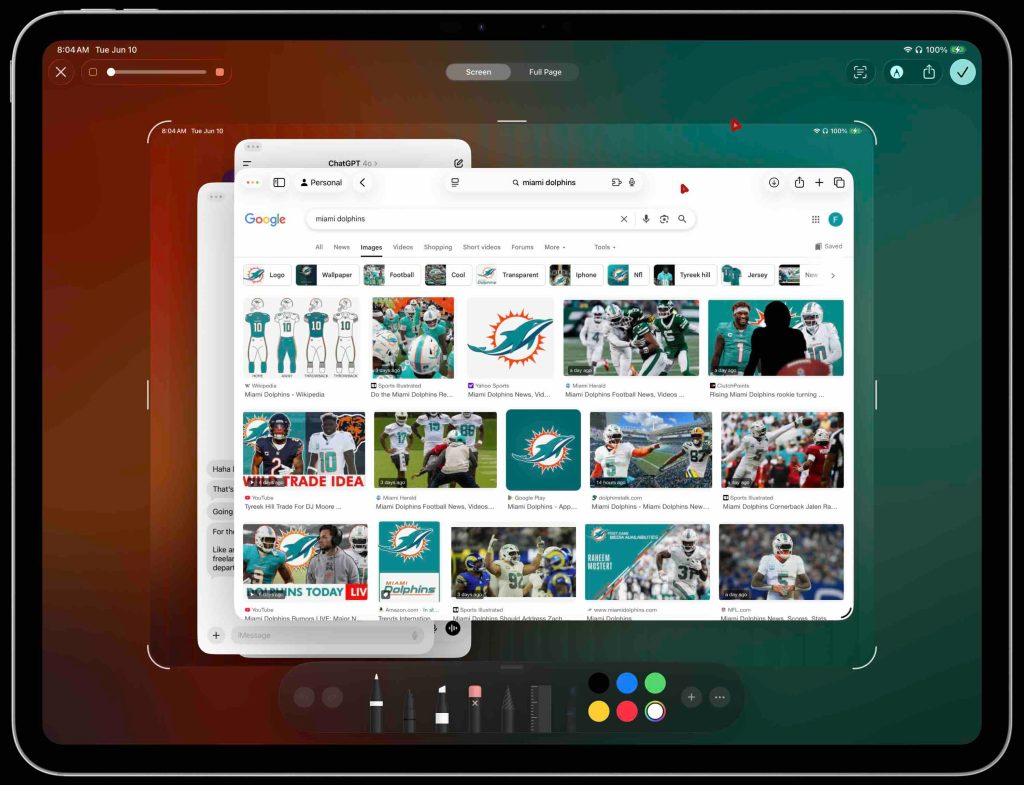Tap the Live Text scan icon
The height and width of the screenshot is (785, 1024).
click(859, 72)
